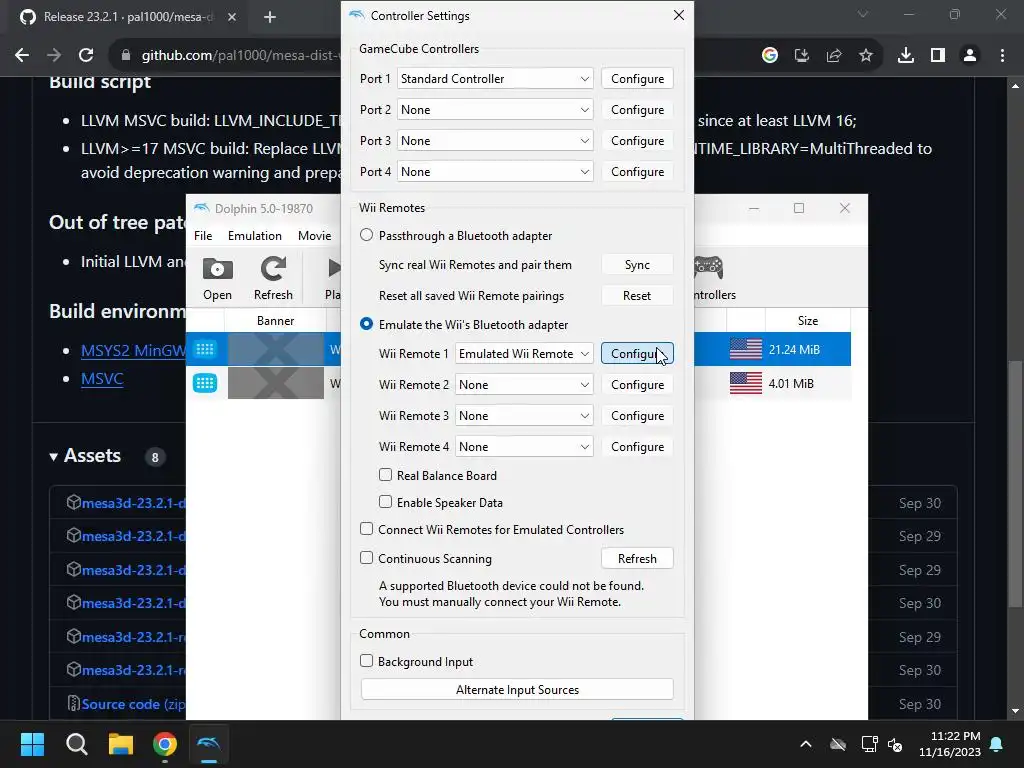1024x768 pixels.
Task: Click Wii platform icon of 4.01 MiB game
Action: click(204, 383)
